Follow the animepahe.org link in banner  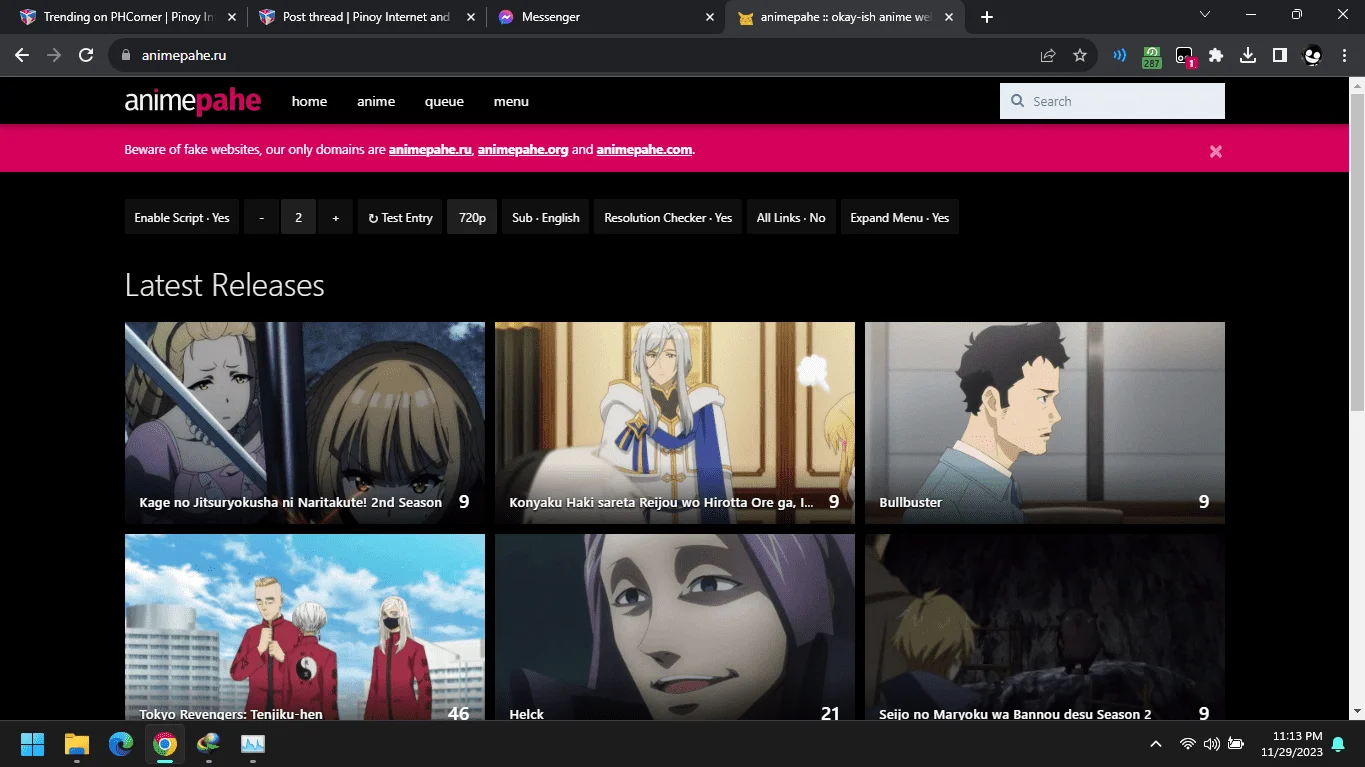(x=523, y=150)
